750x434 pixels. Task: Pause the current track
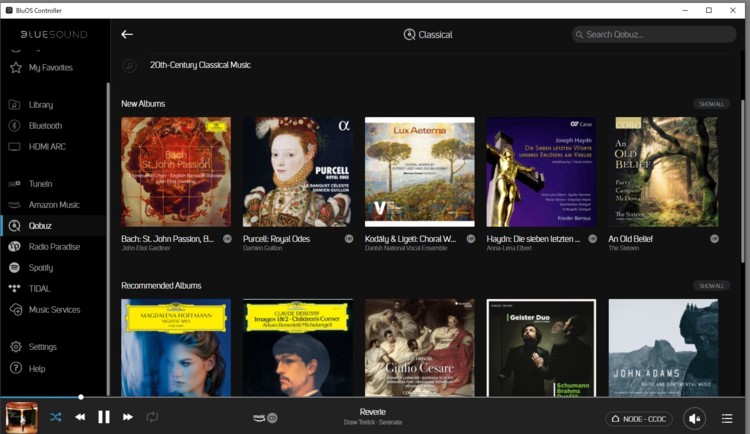[104, 417]
